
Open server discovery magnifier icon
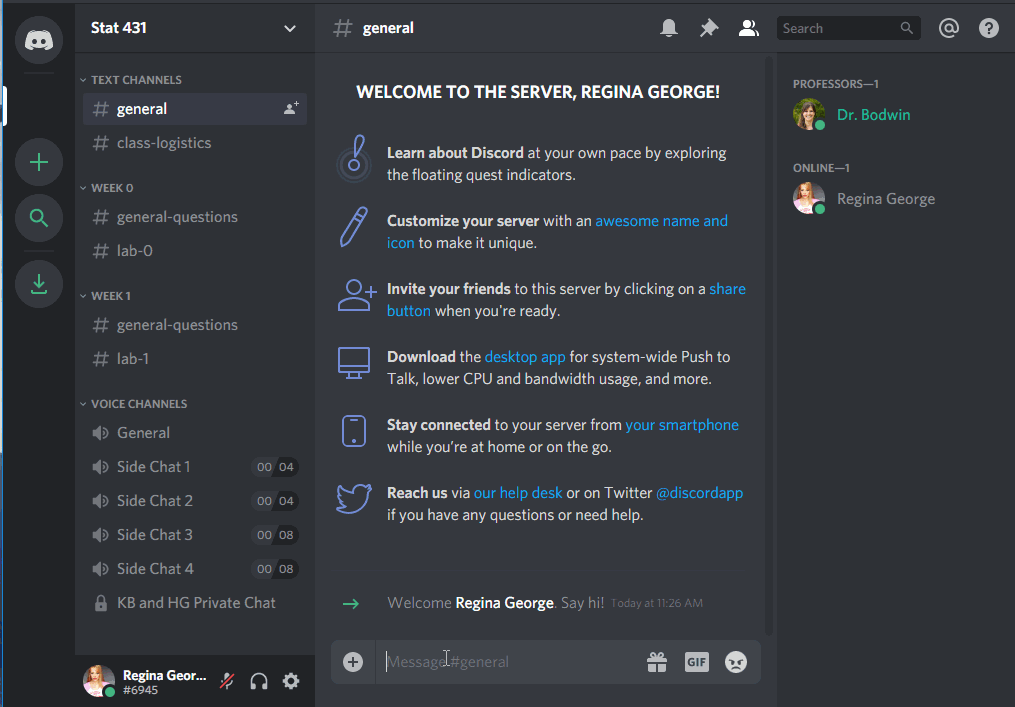click(x=39, y=218)
